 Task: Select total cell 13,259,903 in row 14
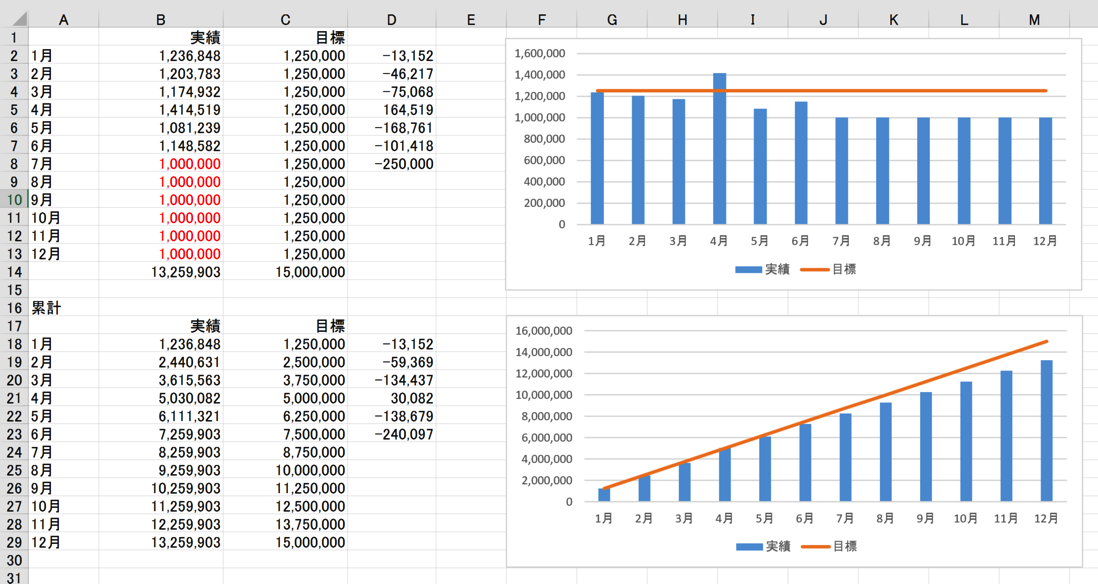tap(161, 272)
